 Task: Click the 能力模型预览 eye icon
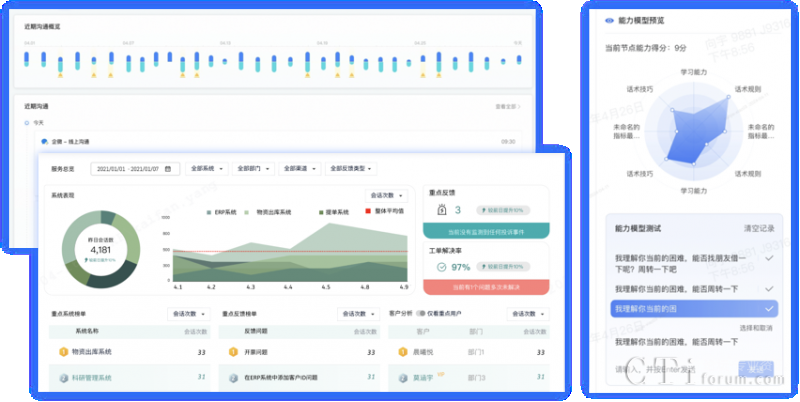(609, 20)
